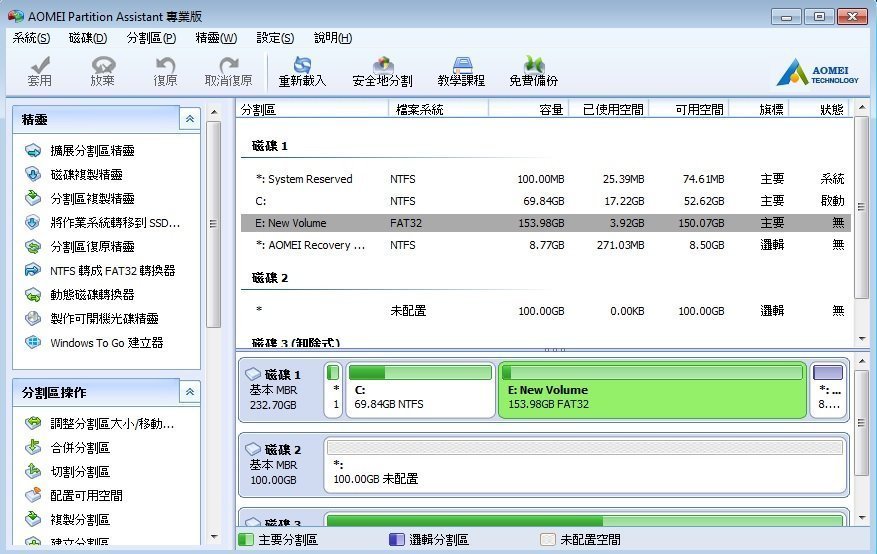Open the 說明(H) menu

333,38
